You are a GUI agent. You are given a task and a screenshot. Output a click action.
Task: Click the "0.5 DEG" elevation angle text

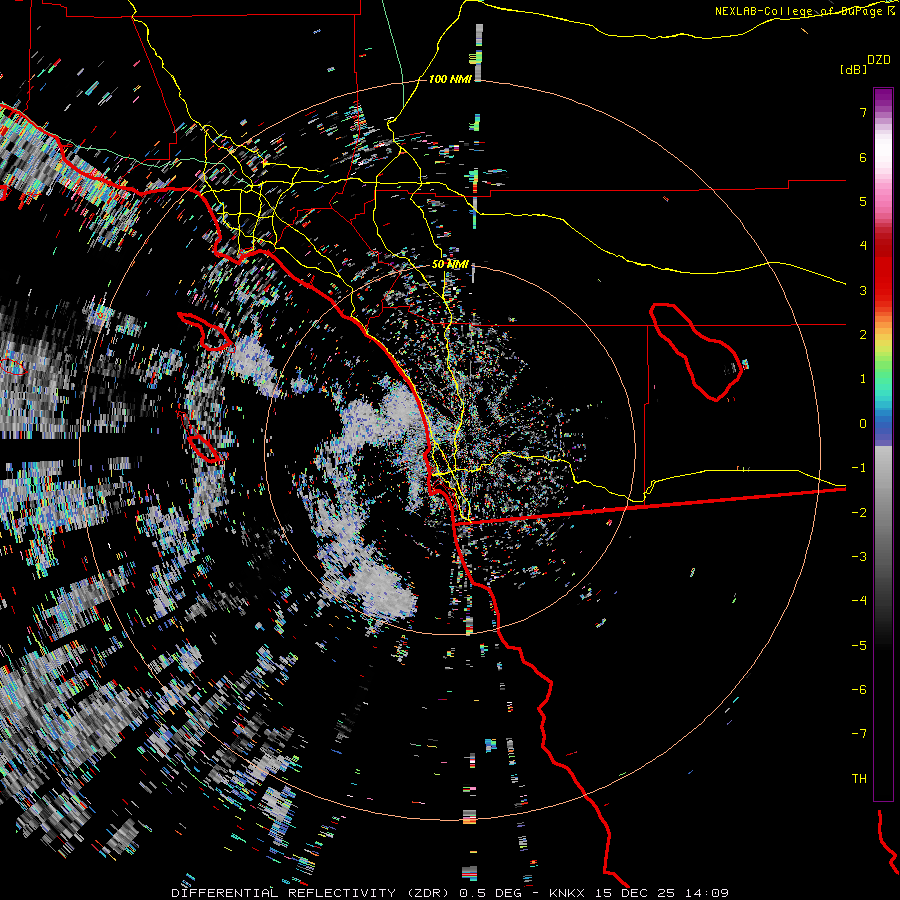(x=490, y=893)
